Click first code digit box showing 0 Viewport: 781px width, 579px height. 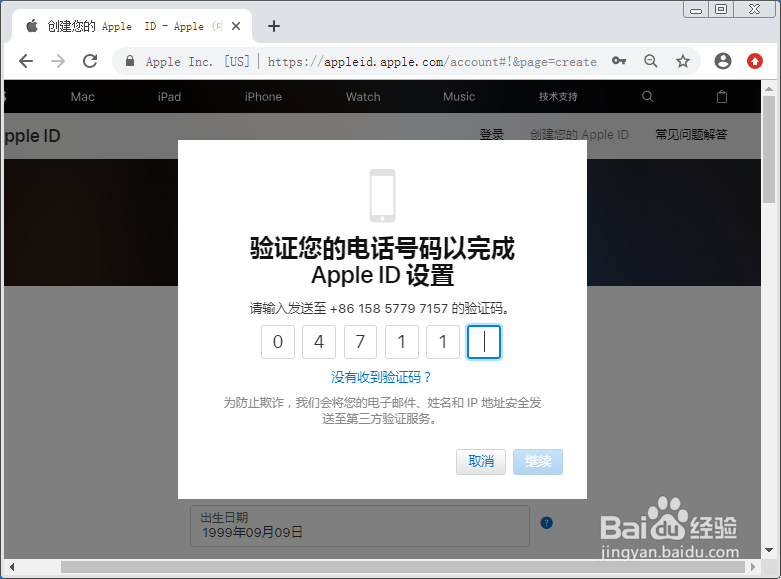click(278, 342)
